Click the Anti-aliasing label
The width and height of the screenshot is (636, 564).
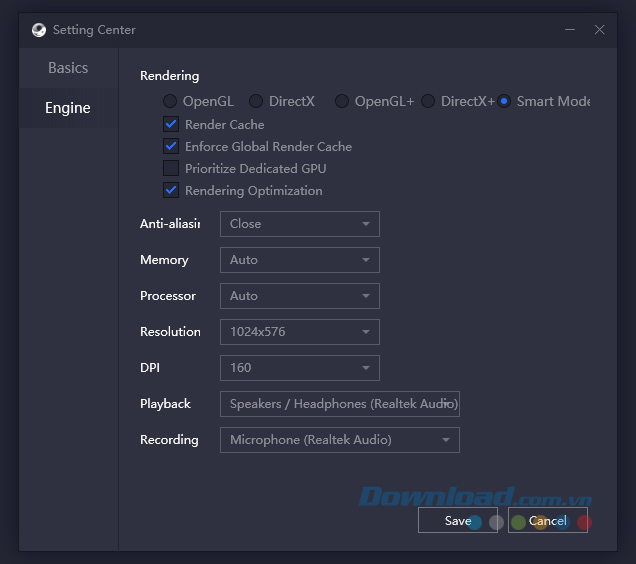click(x=170, y=224)
